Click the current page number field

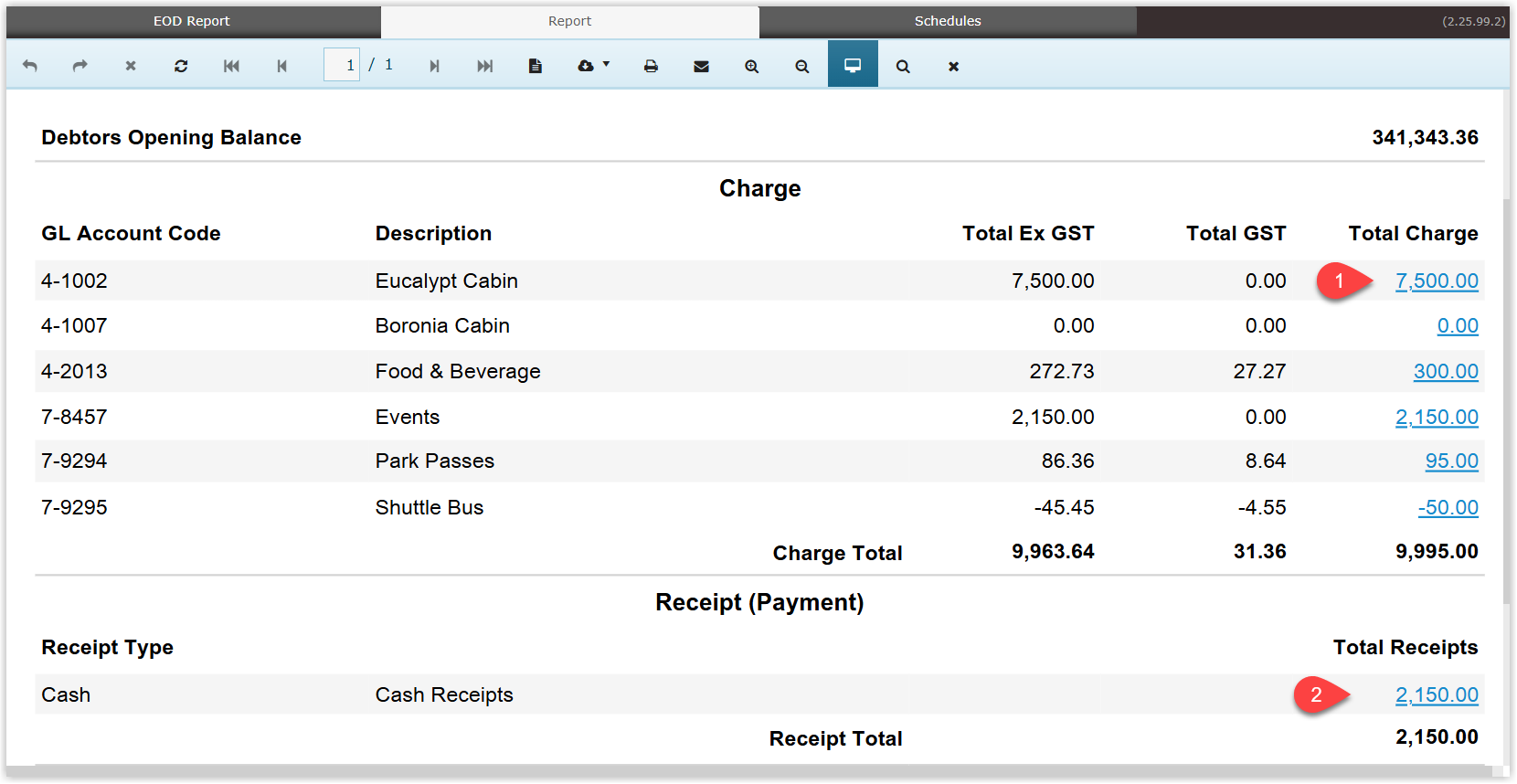342,65
